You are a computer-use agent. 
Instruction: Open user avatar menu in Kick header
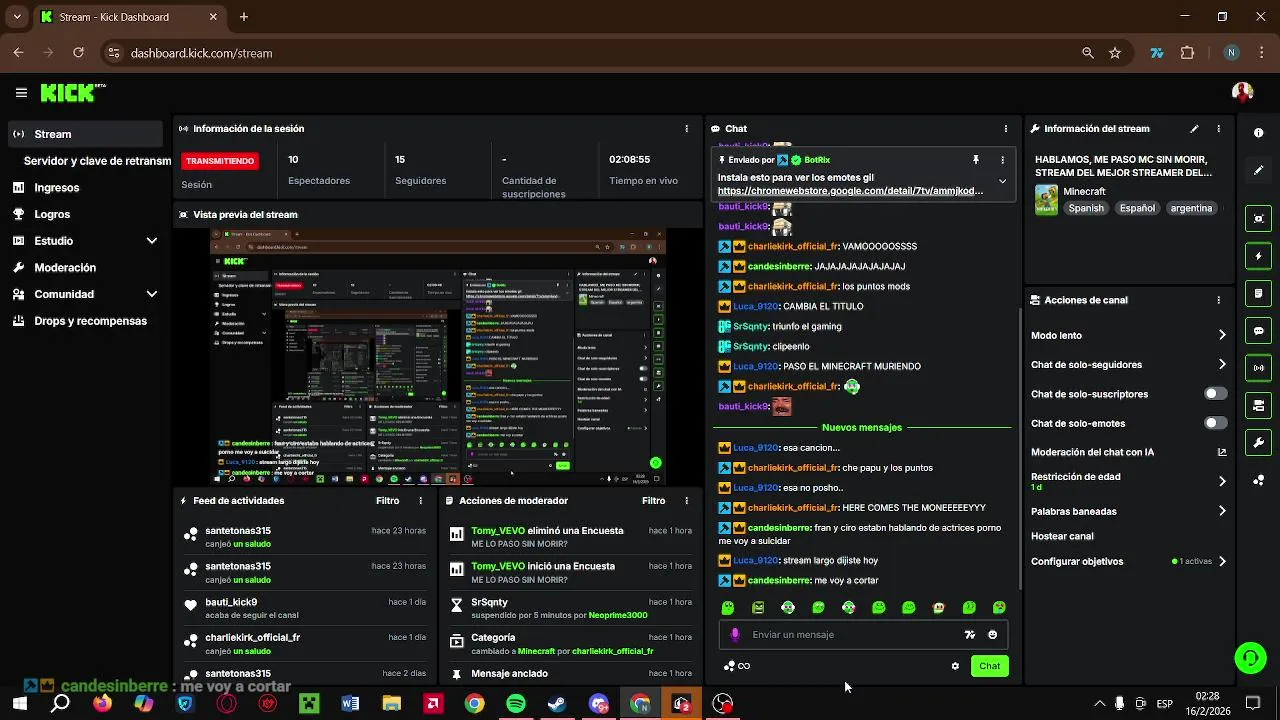1243,93
